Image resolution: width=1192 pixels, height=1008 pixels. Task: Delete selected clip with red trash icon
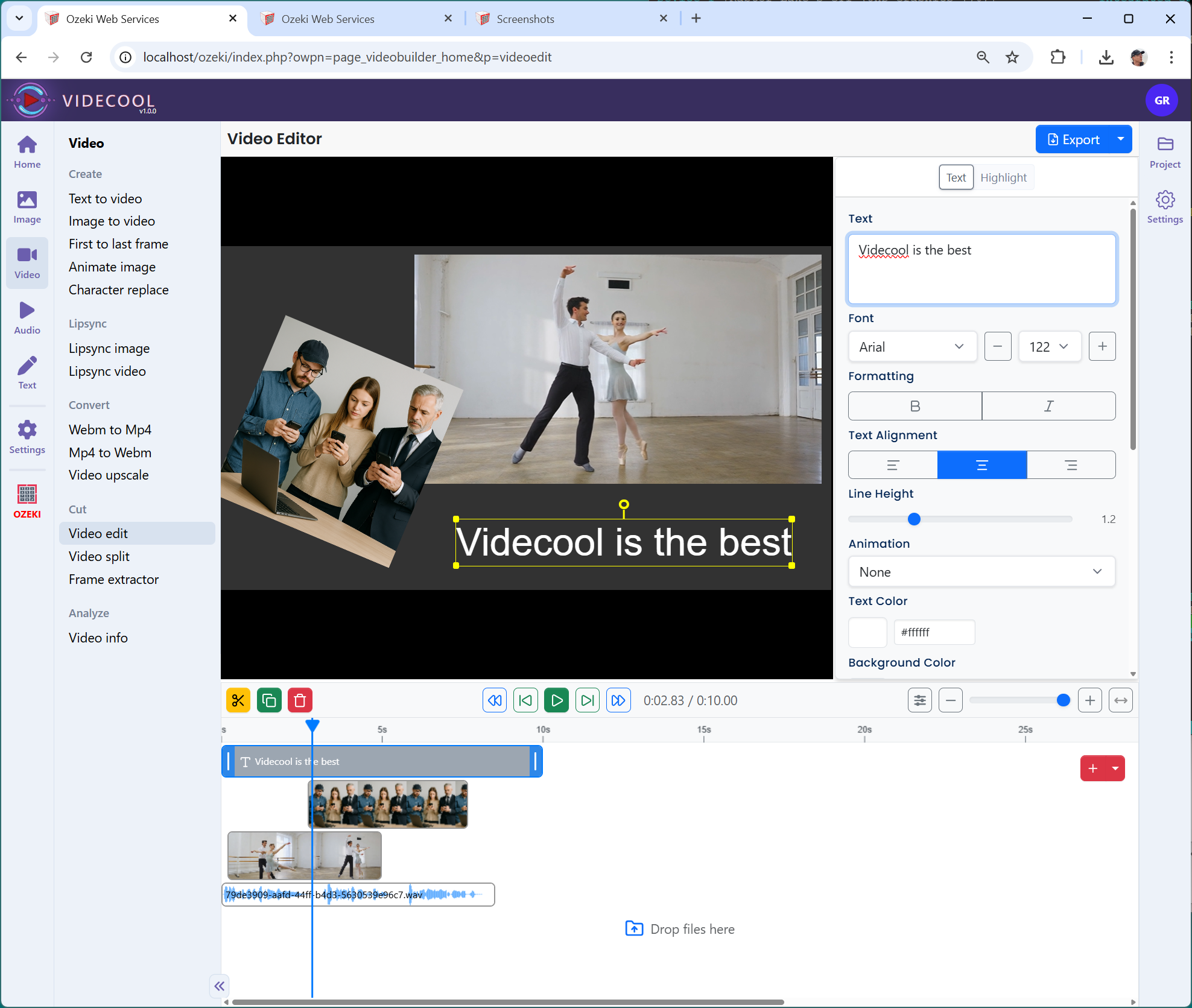click(x=300, y=700)
